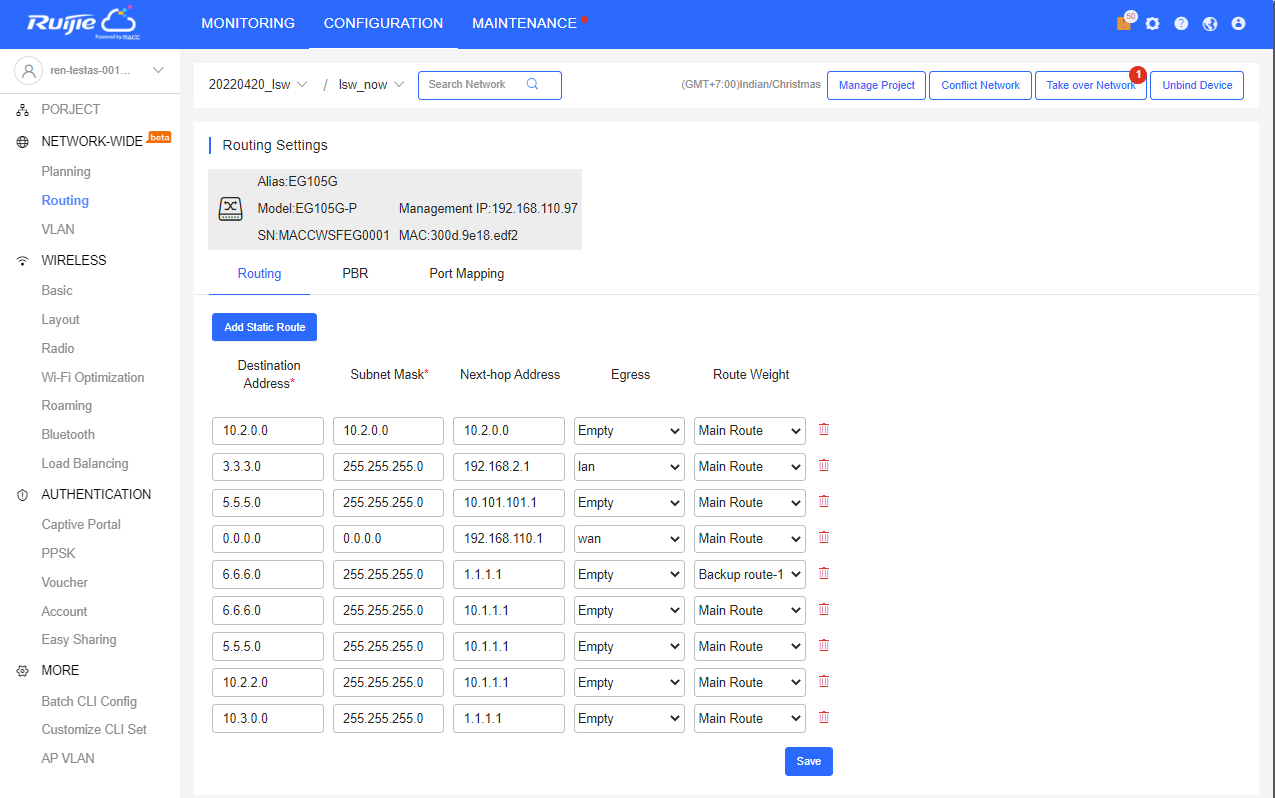Screen dimensions: 1275x798
Task: Open the settings gear in top bar
Action: pyautogui.click(x=1152, y=23)
